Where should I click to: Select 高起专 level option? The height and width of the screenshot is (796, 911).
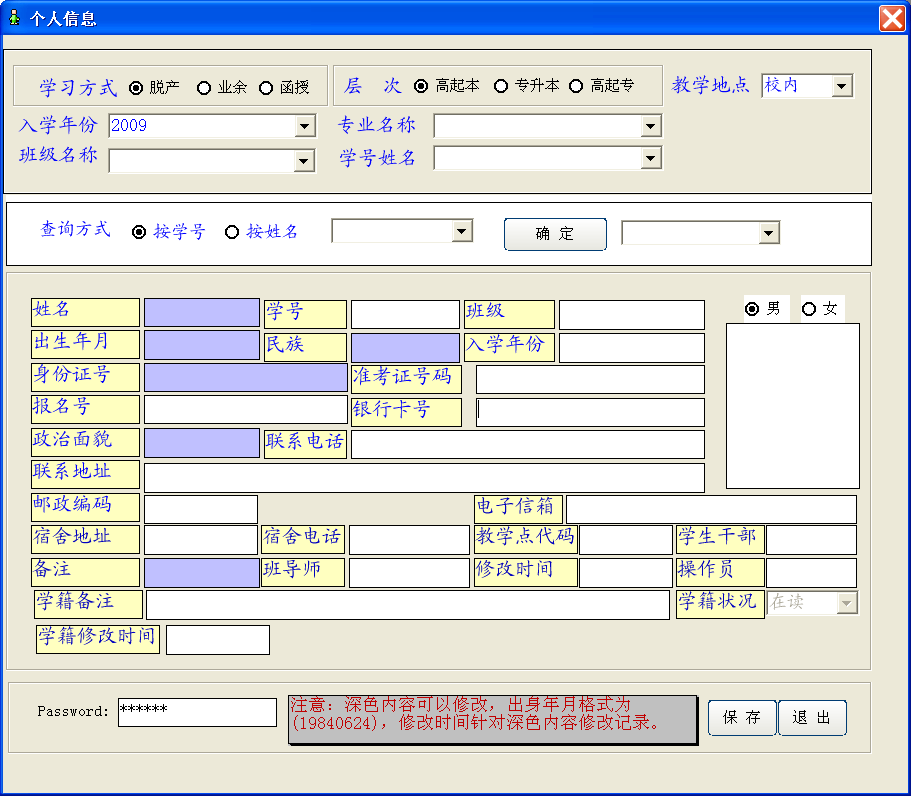[x=576, y=86]
